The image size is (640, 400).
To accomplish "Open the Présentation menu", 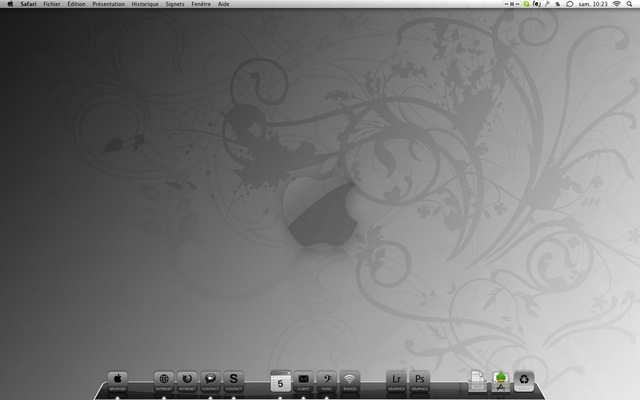I will [109, 4].
